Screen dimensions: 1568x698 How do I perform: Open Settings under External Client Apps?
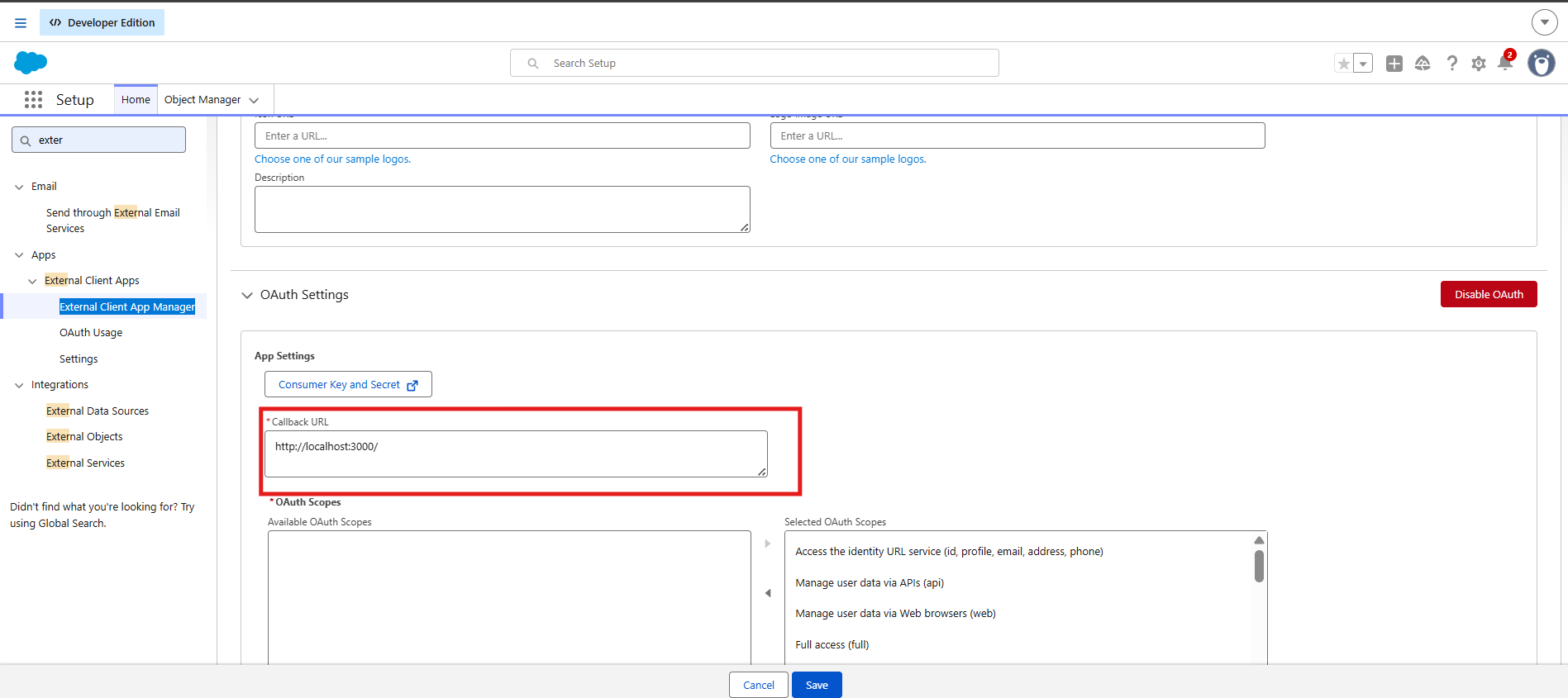79,358
